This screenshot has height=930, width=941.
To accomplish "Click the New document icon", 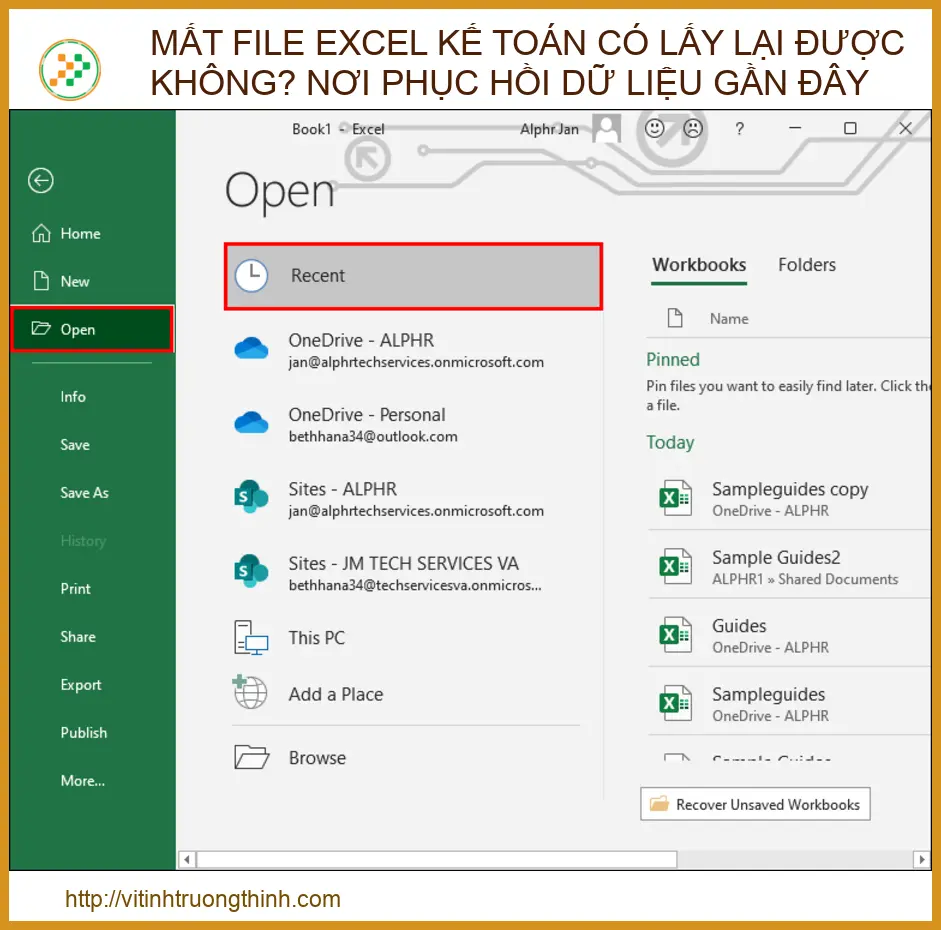I will point(41,281).
